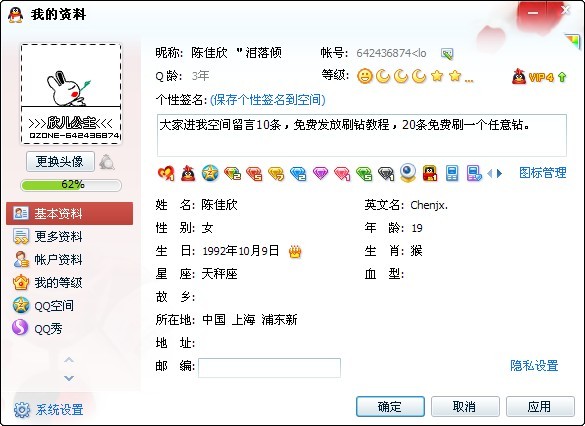Click the 62% profile completion bar
Viewport: 585px width, 426px height.
[x=71, y=185]
